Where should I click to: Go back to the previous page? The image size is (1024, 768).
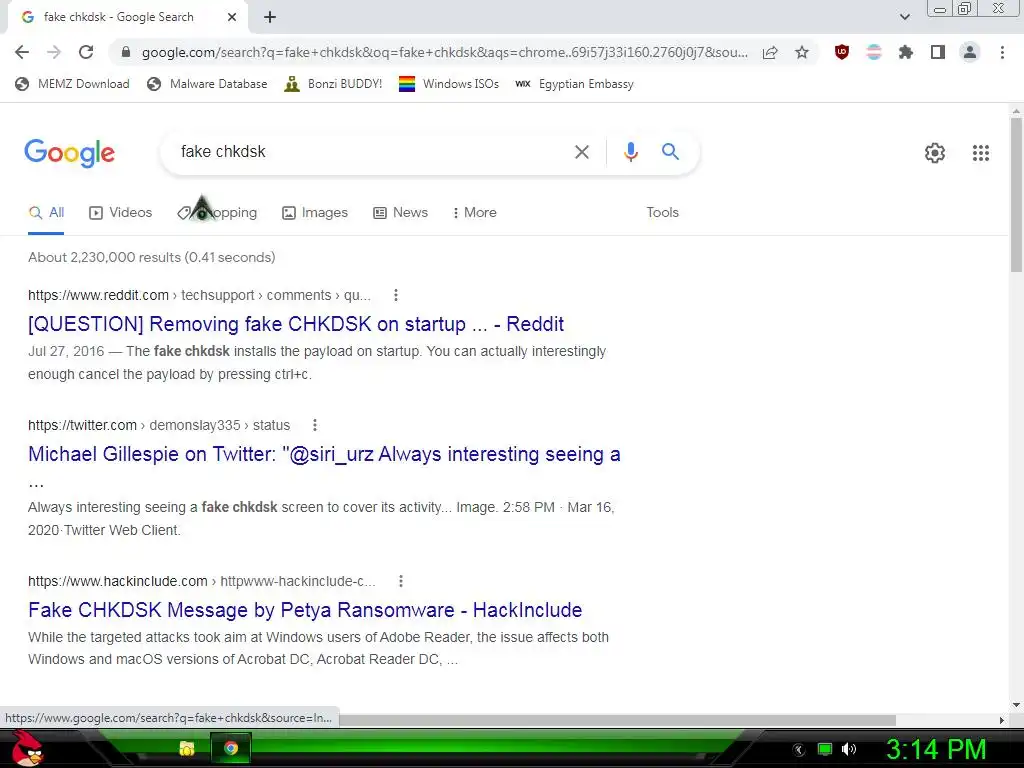22,52
